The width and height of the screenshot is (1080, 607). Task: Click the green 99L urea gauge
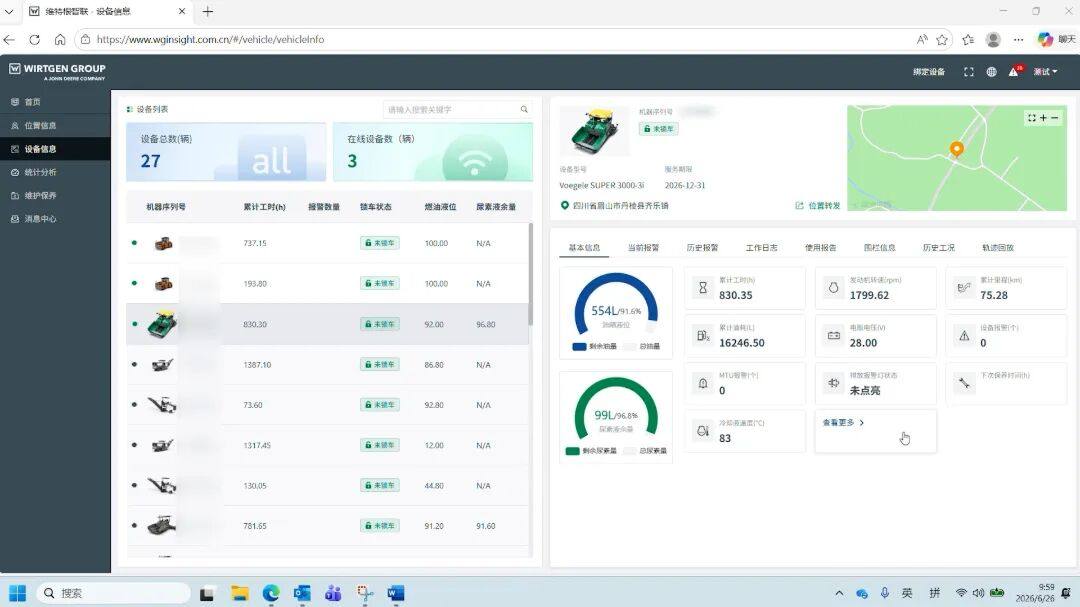click(616, 409)
